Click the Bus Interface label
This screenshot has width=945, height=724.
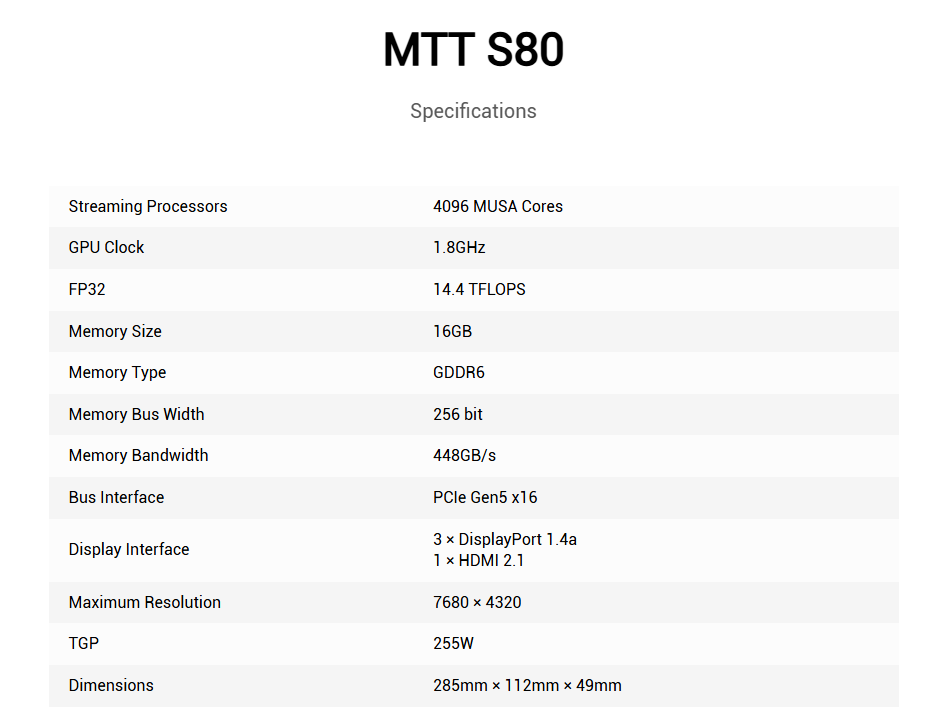click(116, 497)
